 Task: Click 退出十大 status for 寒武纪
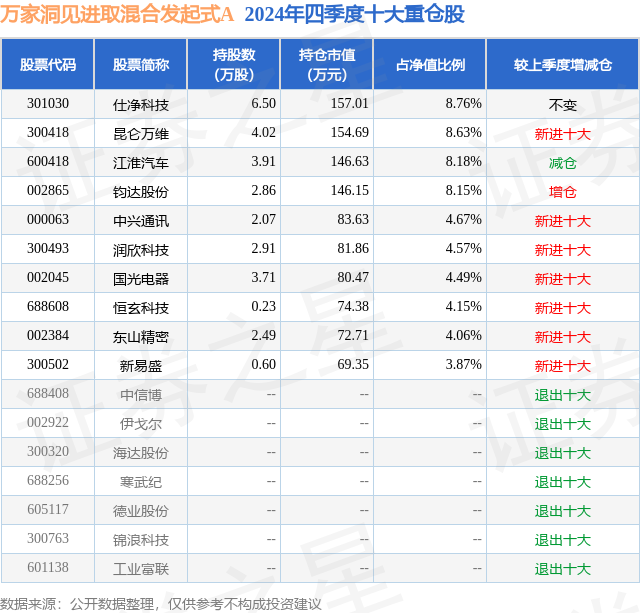pos(563,482)
